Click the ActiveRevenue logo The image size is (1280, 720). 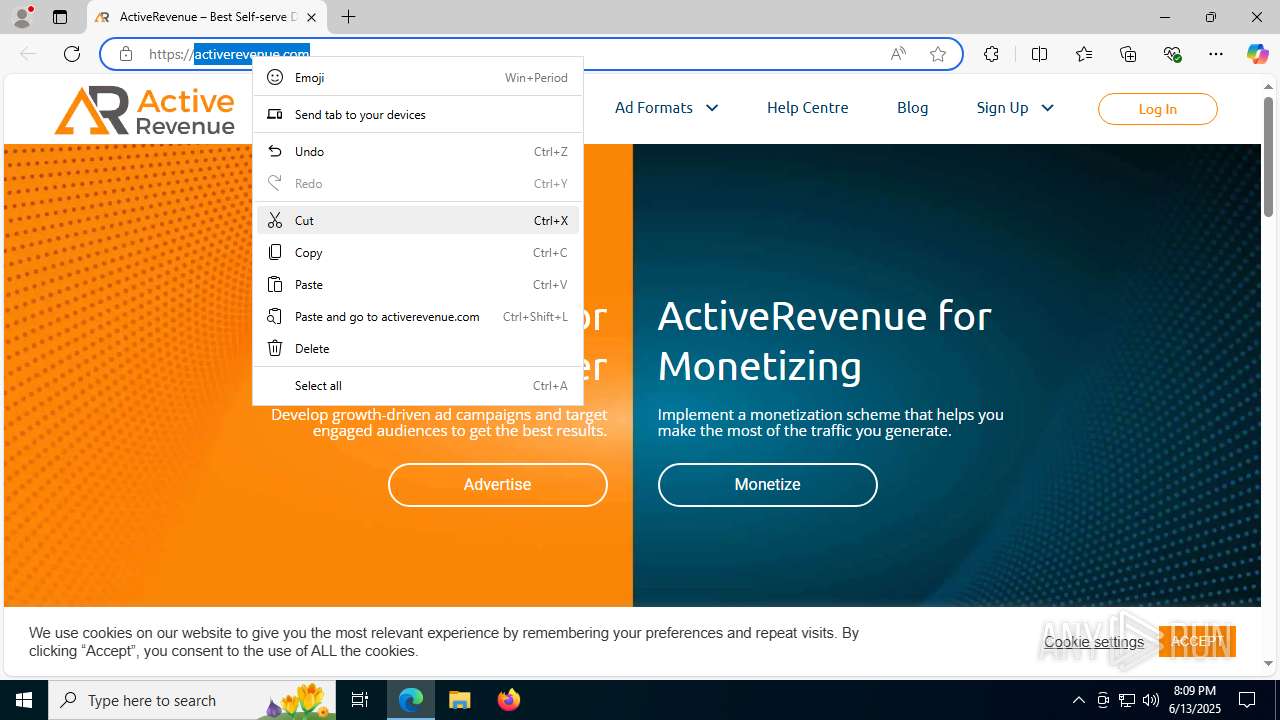(145, 110)
